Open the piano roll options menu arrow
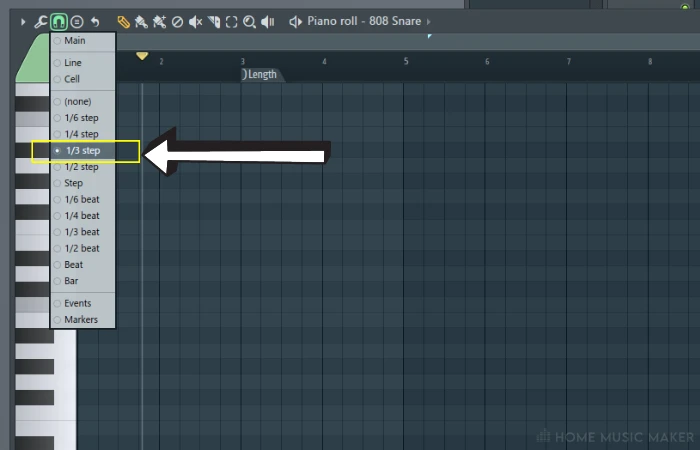The width and height of the screenshot is (700, 450). (23, 21)
